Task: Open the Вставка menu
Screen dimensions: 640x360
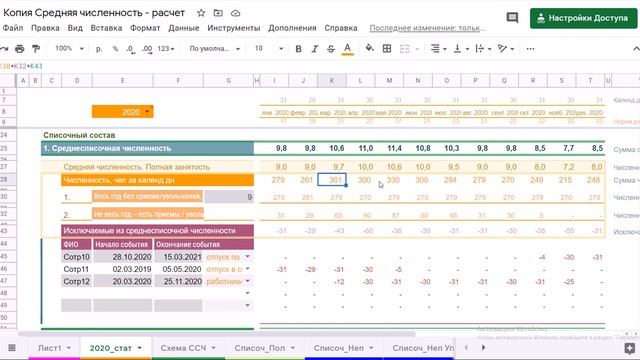Action: (106, 28)
